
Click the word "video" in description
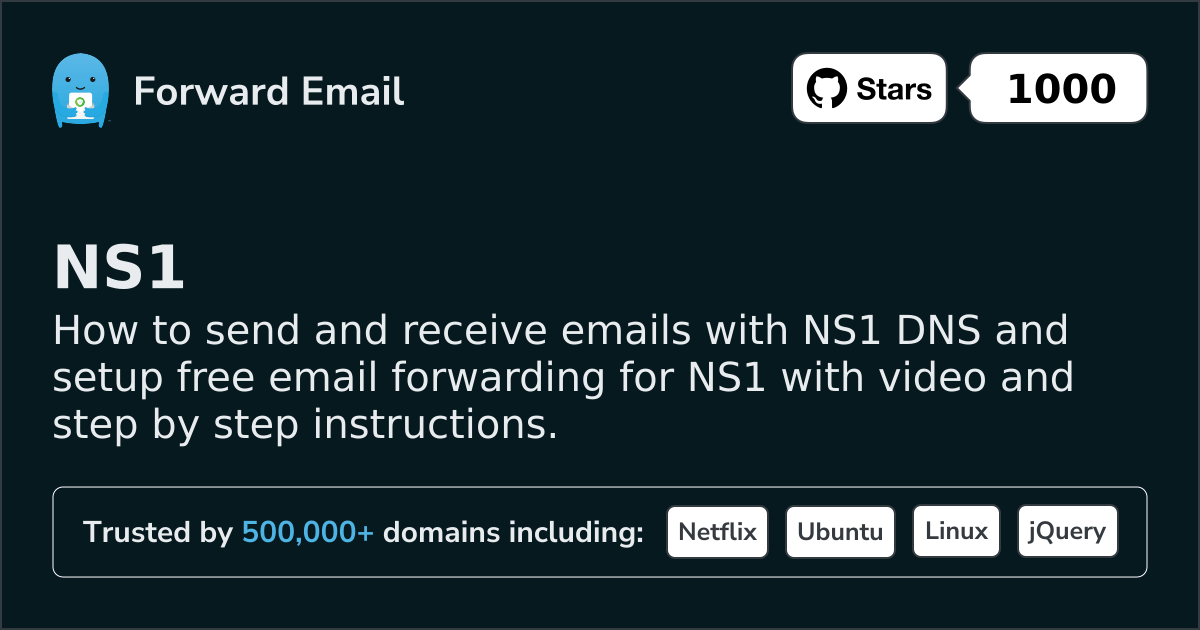click(x=929, y=378)
